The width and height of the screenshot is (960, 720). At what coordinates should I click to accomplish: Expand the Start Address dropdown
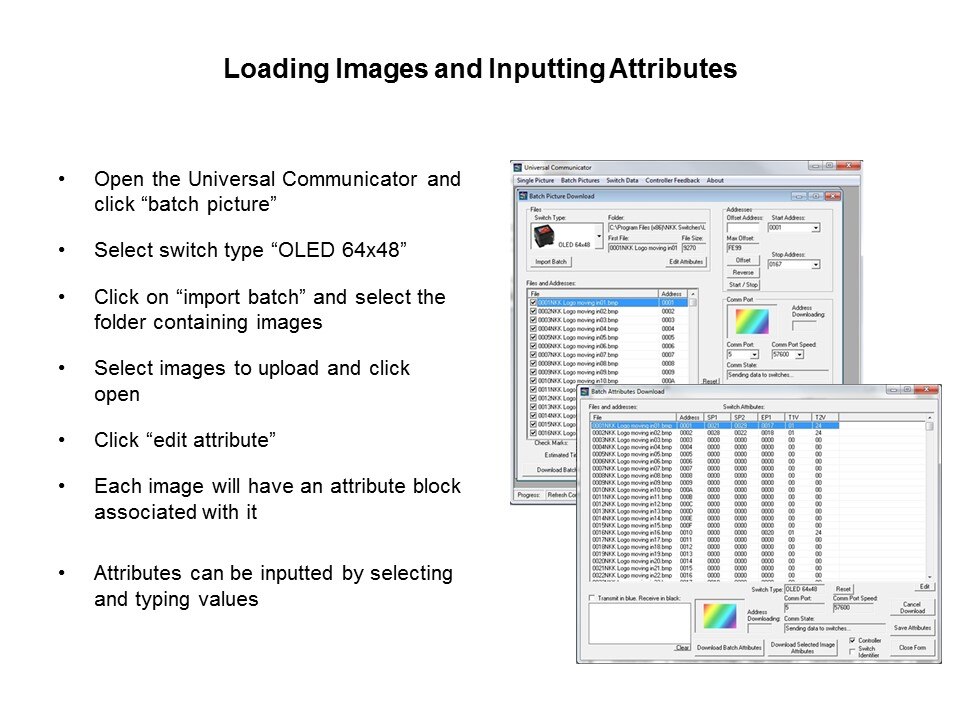(816, 228)
